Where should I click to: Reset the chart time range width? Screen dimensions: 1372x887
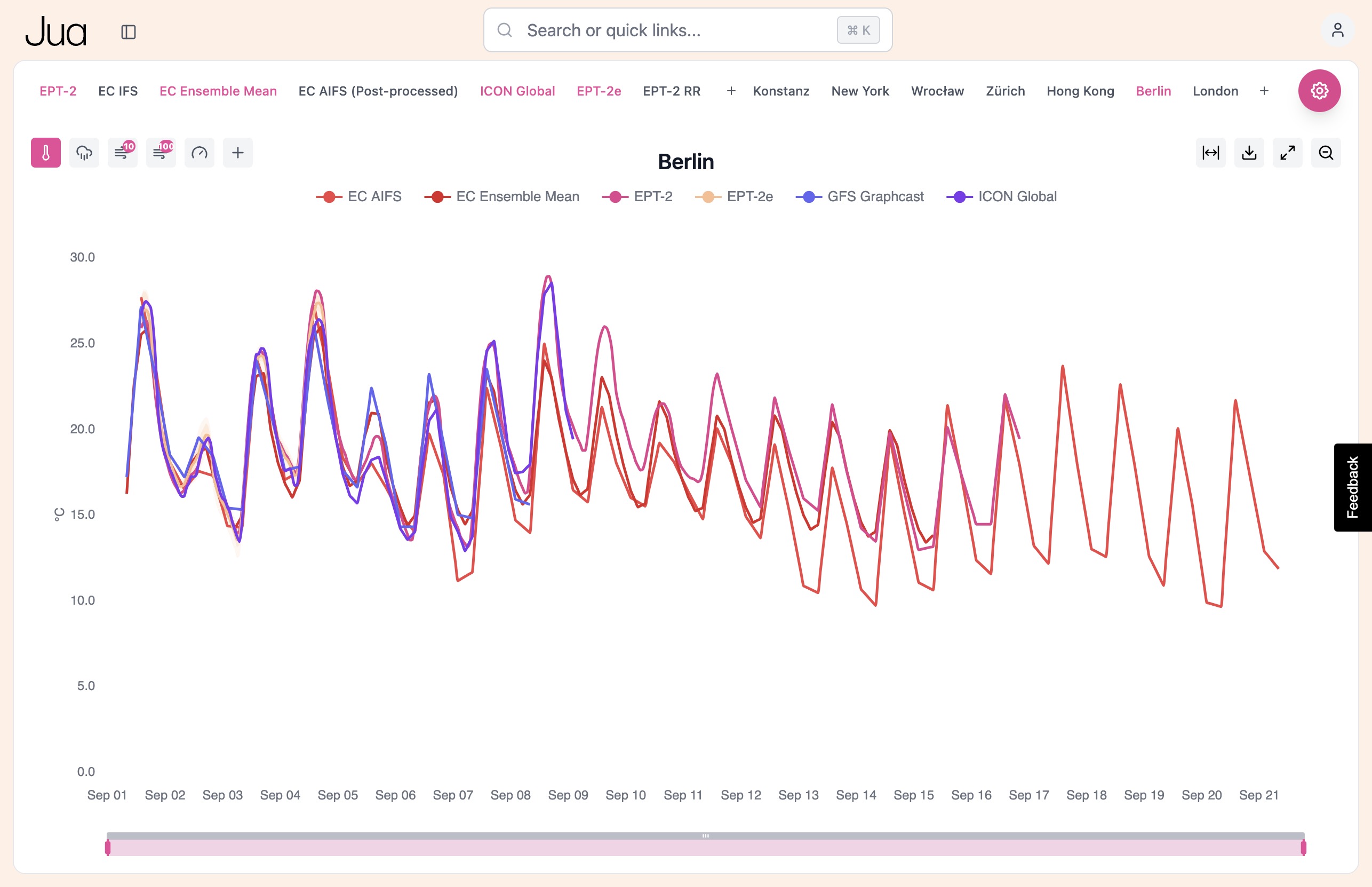click(1211, 153)
